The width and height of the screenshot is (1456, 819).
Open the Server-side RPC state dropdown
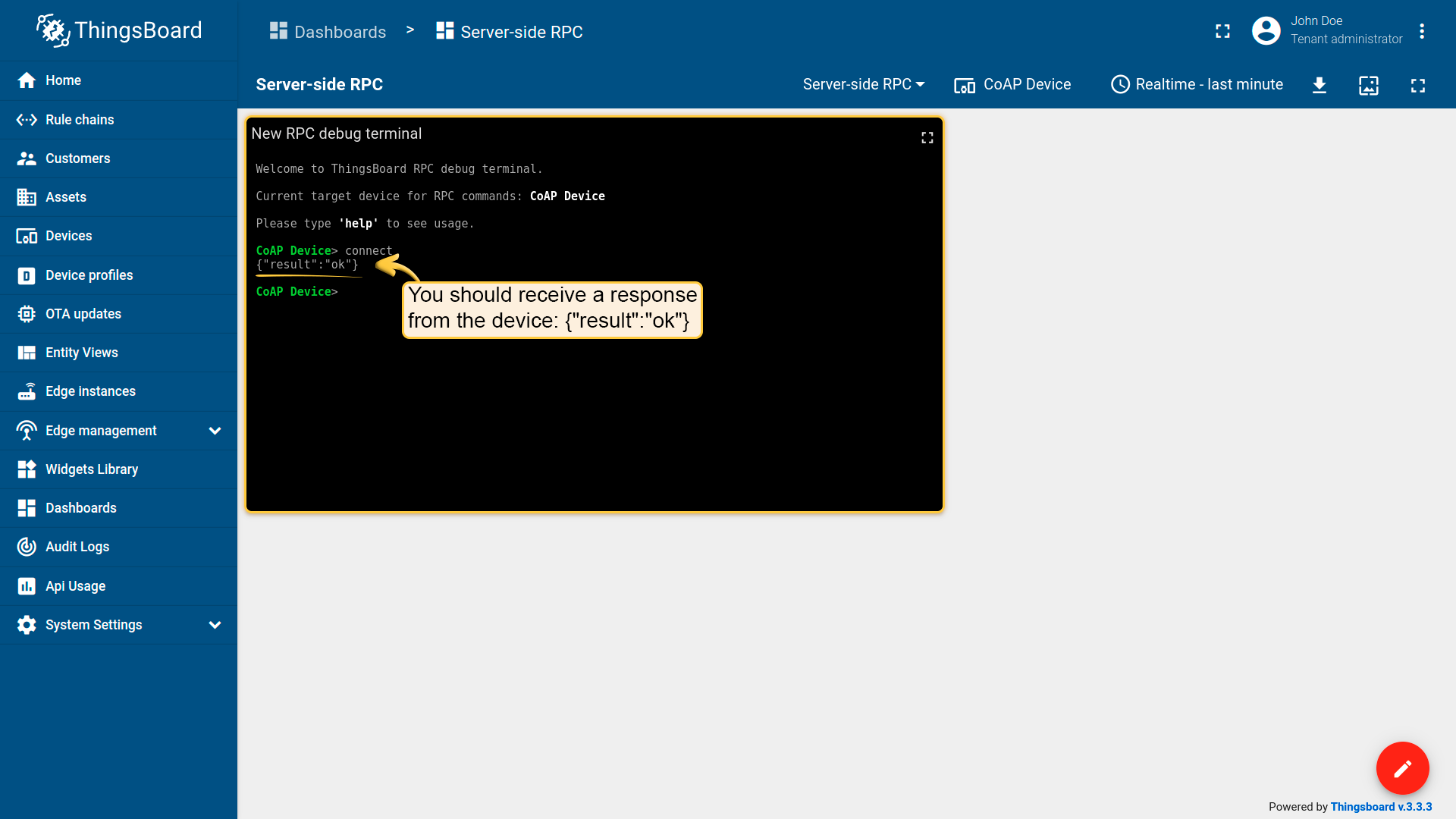point(864,85)
